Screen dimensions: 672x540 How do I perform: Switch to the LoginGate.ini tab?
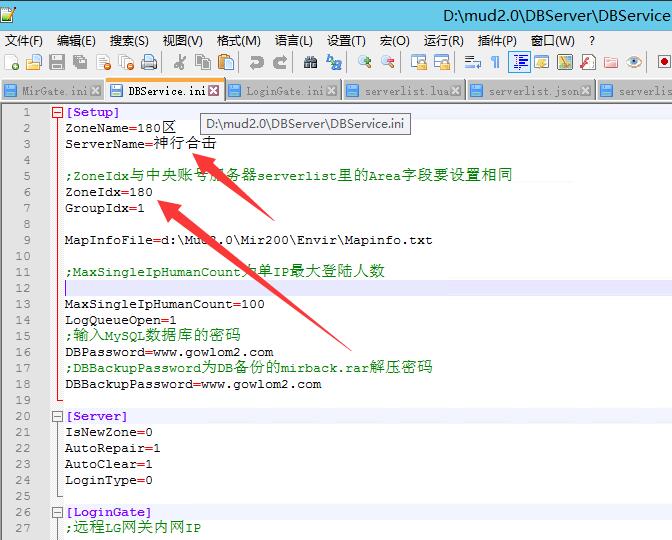pos(284,91)
